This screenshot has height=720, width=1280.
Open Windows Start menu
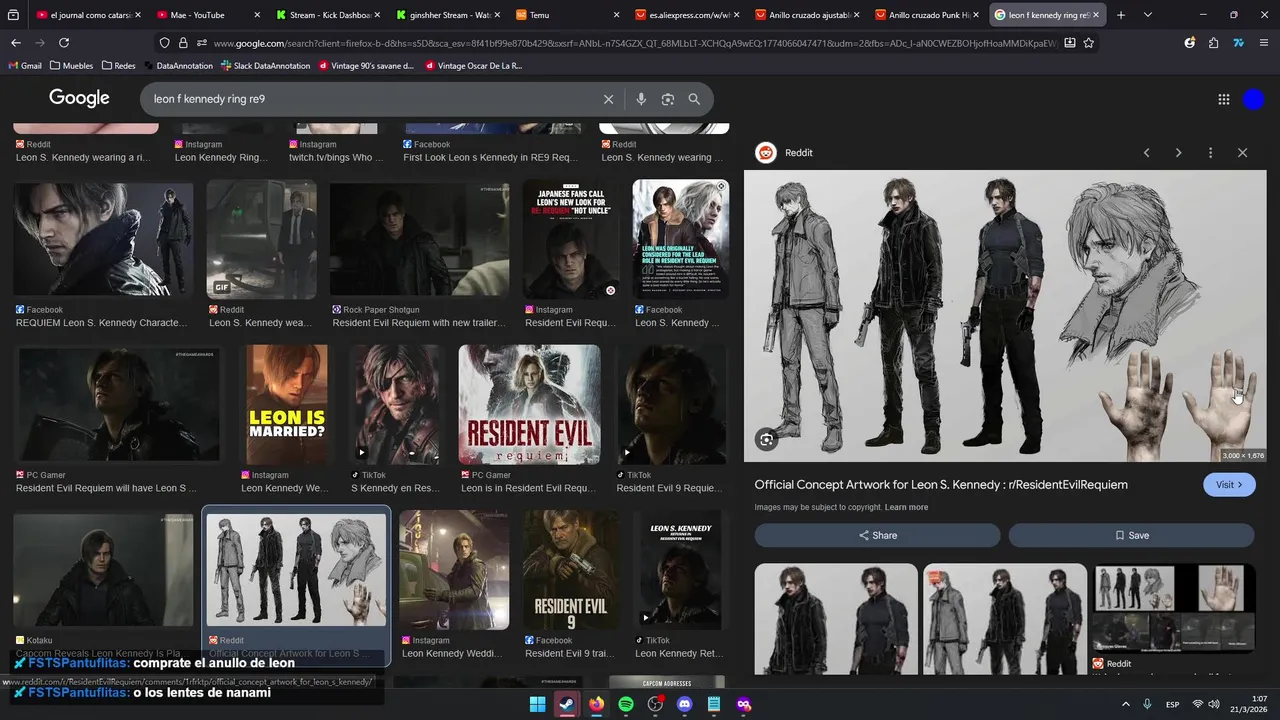tap(537, 704)
